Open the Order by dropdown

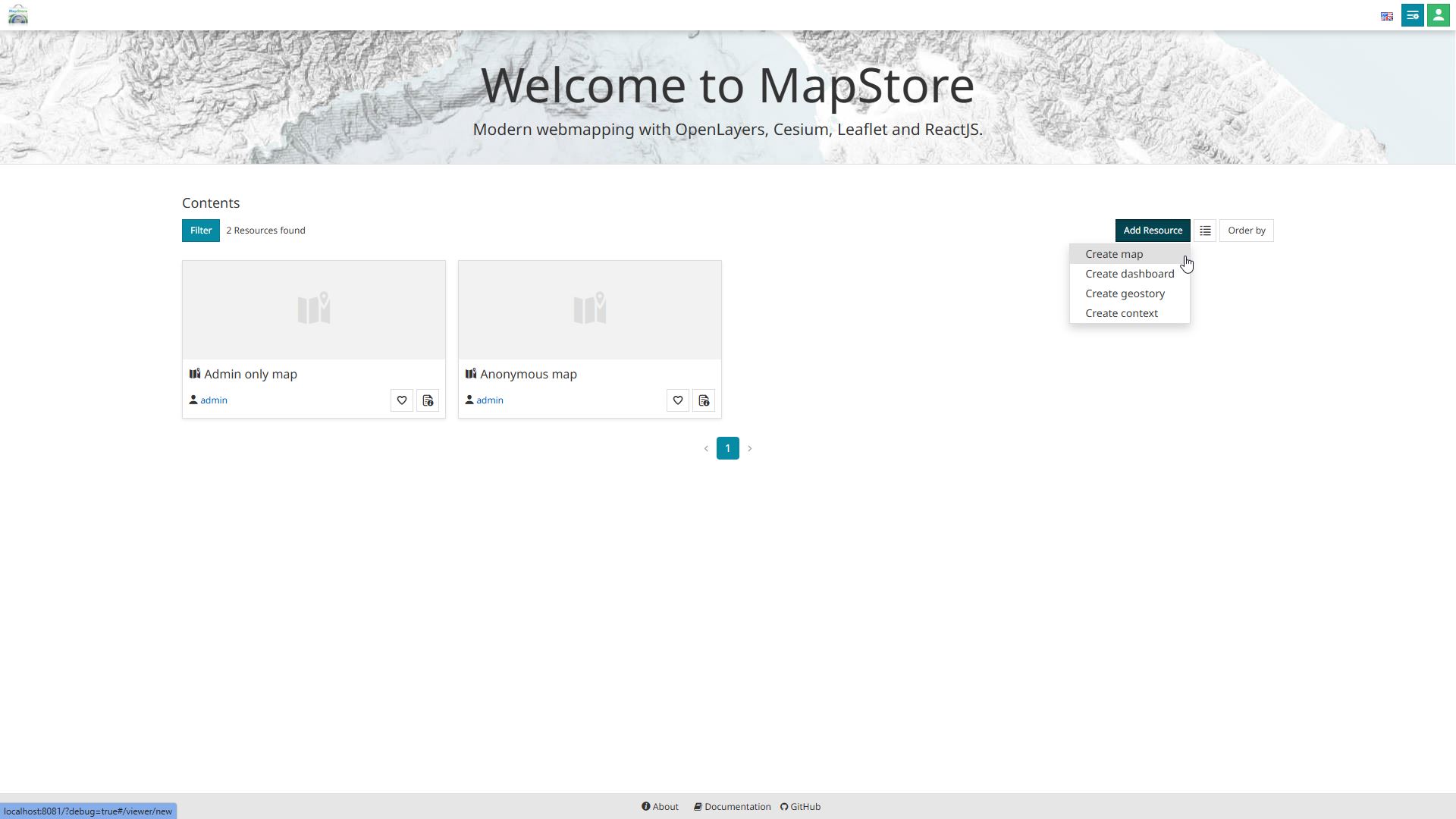(1247, 231)
